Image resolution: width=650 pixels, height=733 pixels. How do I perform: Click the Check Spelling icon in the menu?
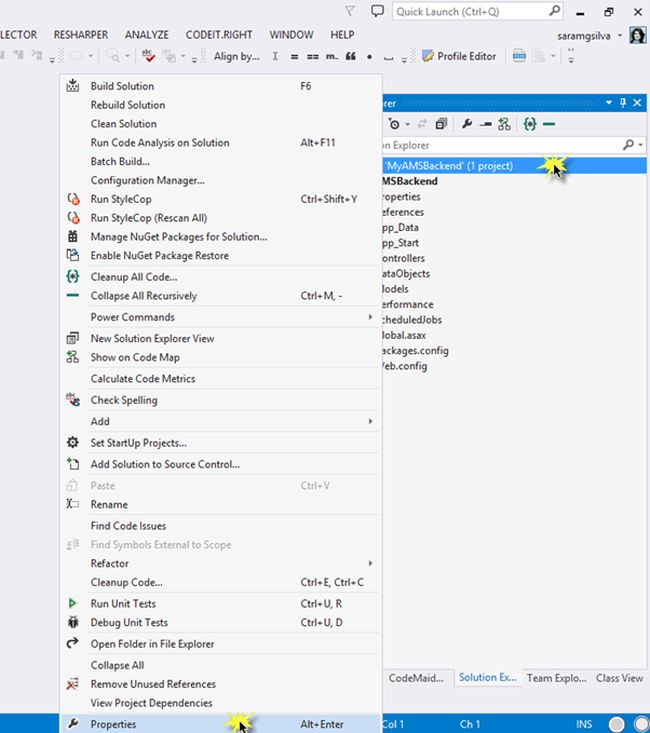coord(72,400)
